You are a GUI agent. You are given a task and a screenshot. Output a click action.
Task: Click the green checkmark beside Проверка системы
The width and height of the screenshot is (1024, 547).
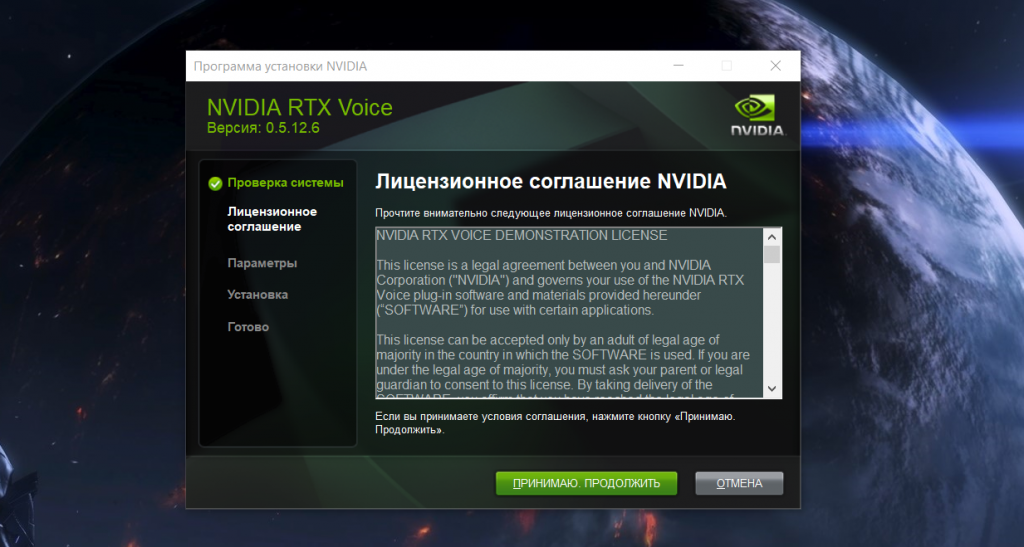tap(215, 183)
